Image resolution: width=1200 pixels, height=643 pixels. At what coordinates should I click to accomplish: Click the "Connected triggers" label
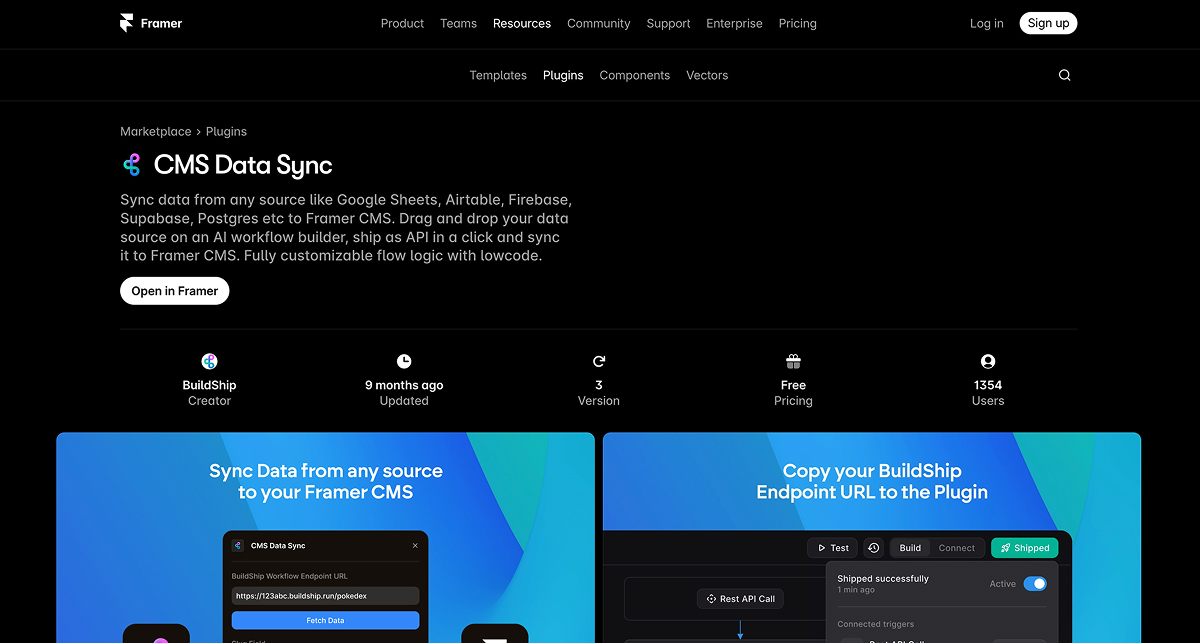876,624
